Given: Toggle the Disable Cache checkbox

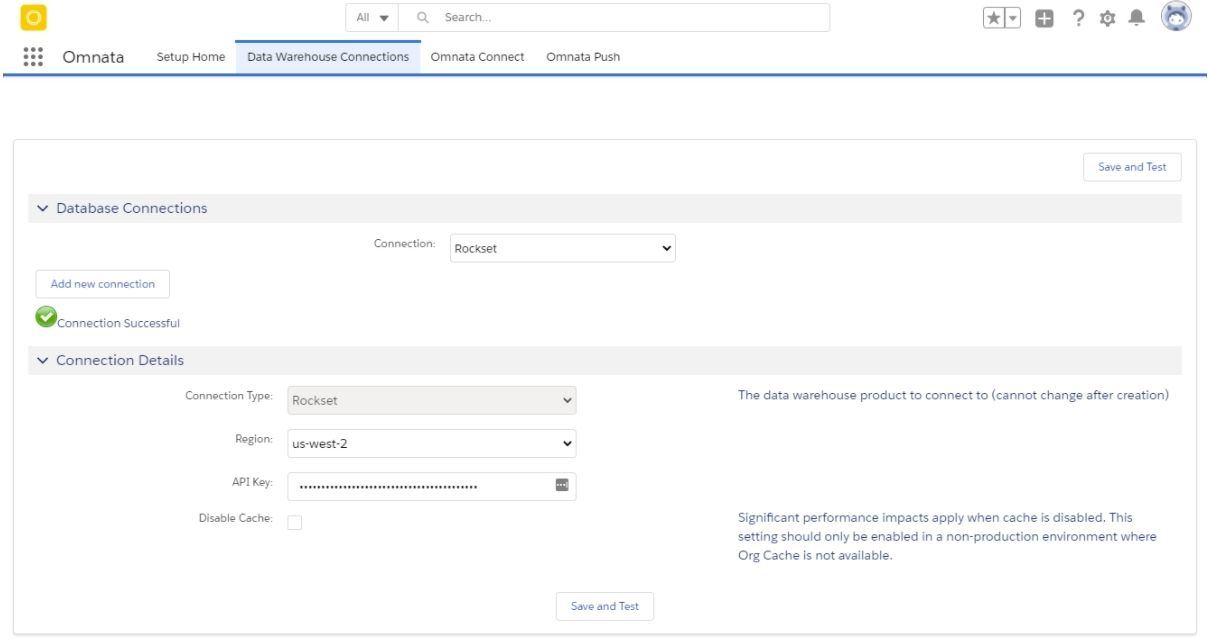Looking at the screenshot, I should [x=295, y=522].
